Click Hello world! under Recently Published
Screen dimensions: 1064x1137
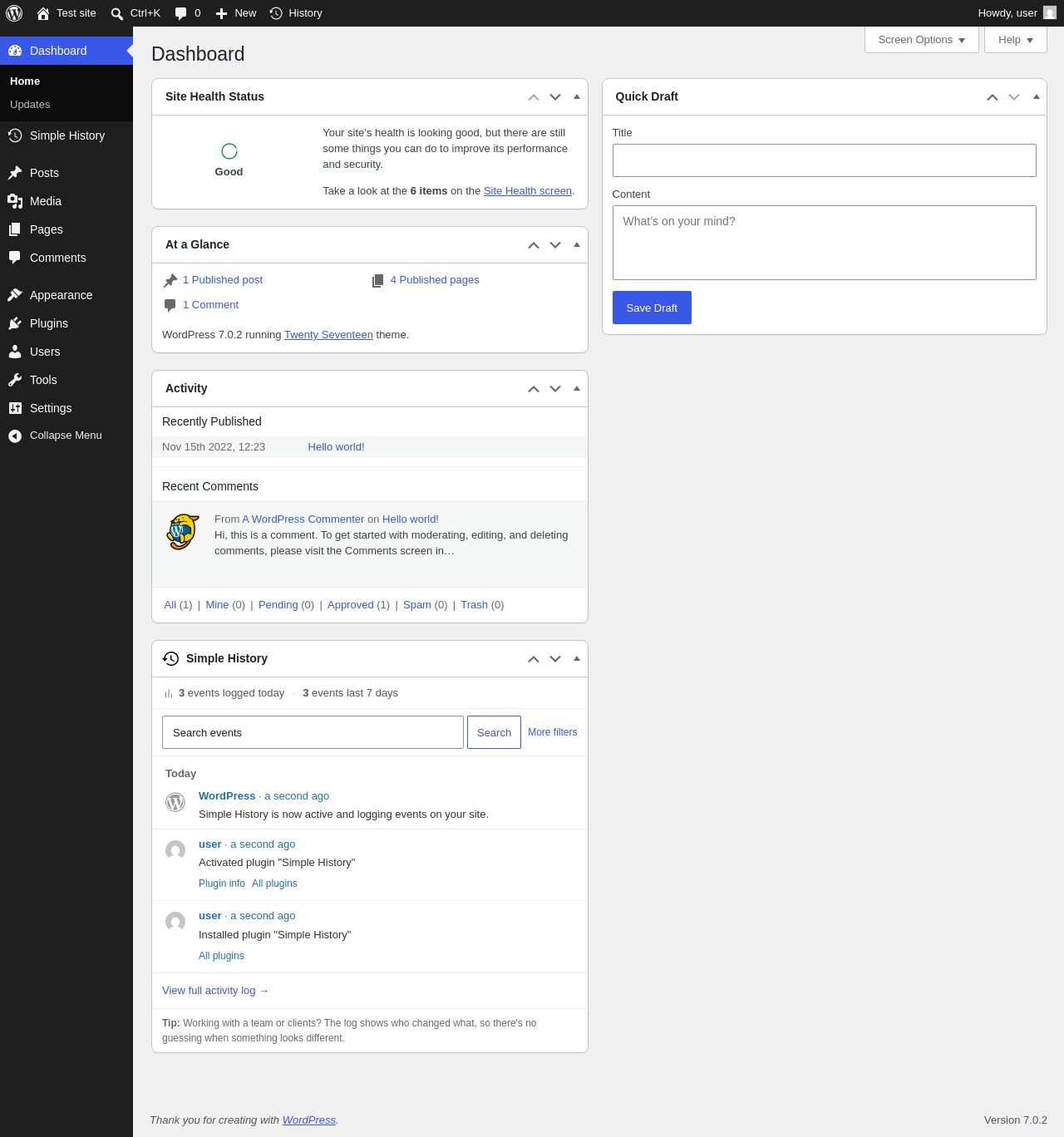pos(337,447)
